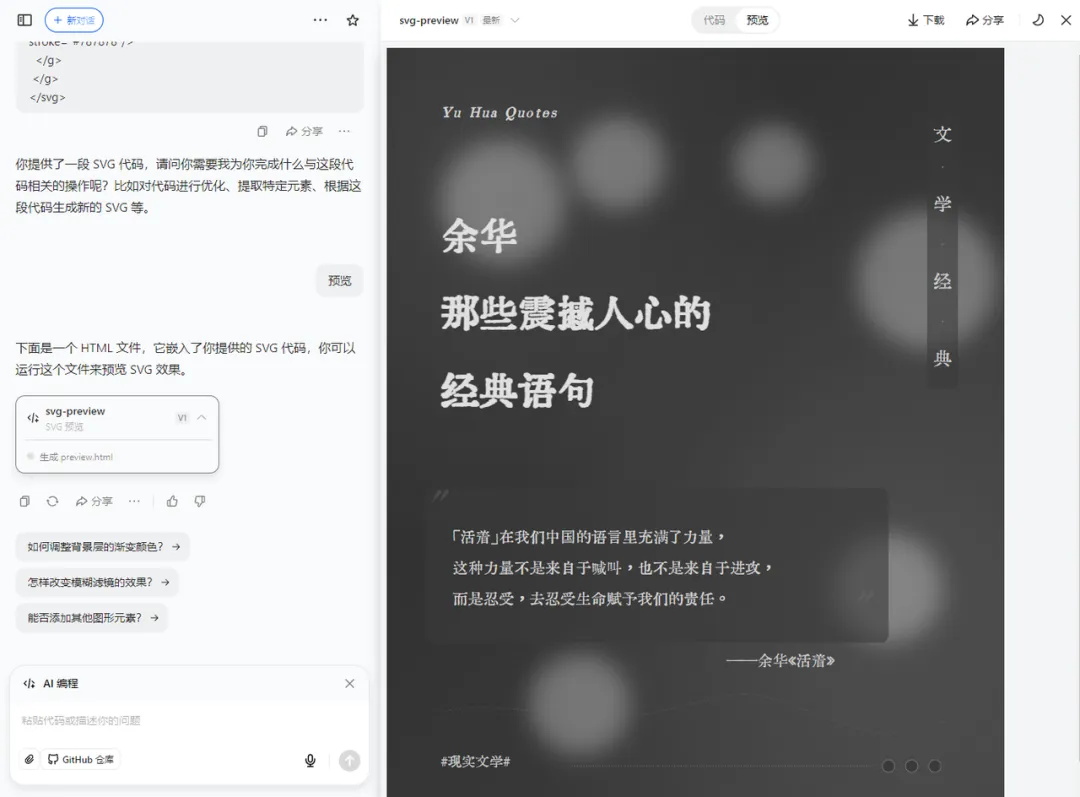Toggle dark mode with the moon icon
The image size is (1080, 797).
tap(1039, 19)
